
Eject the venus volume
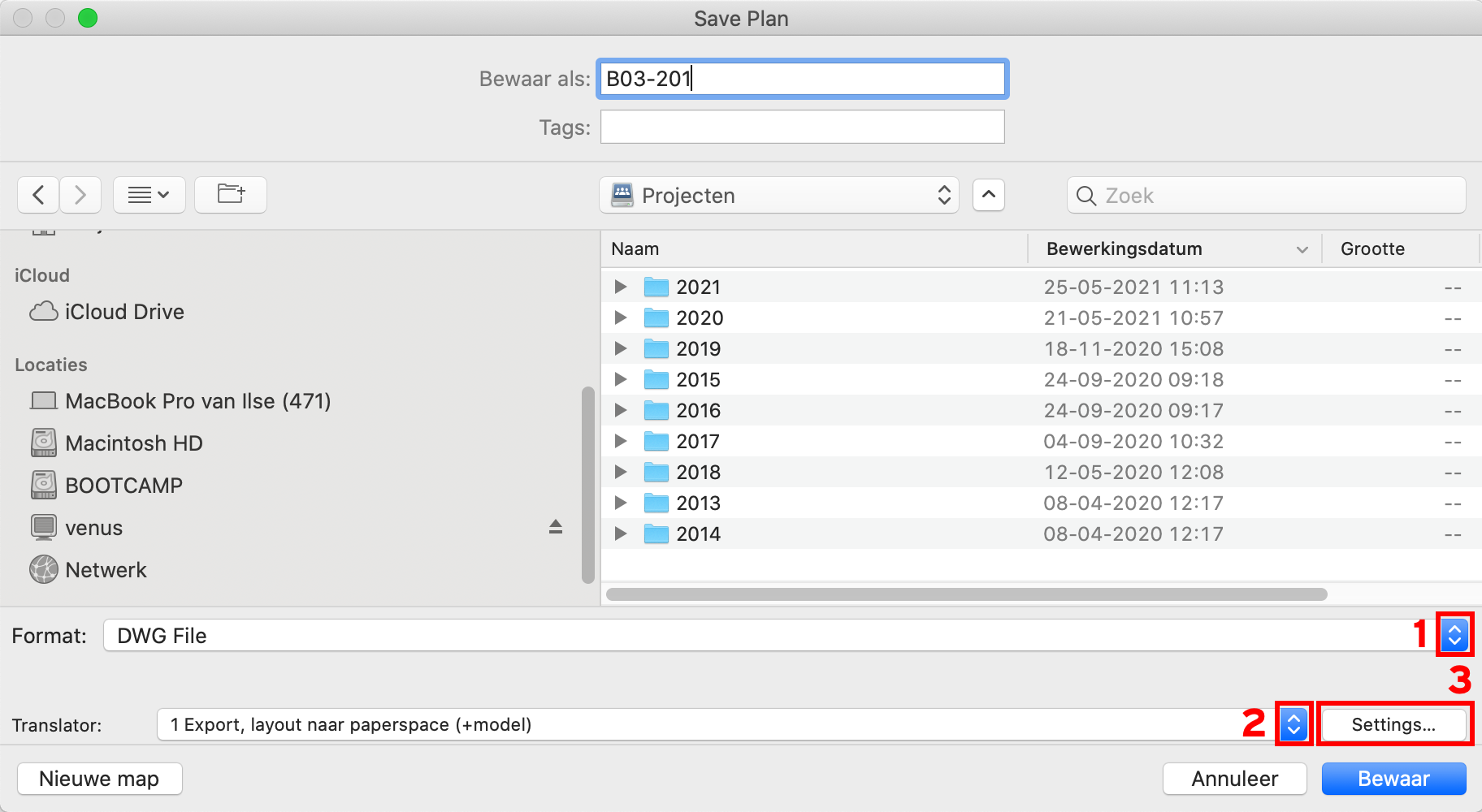tap(556, 527)
